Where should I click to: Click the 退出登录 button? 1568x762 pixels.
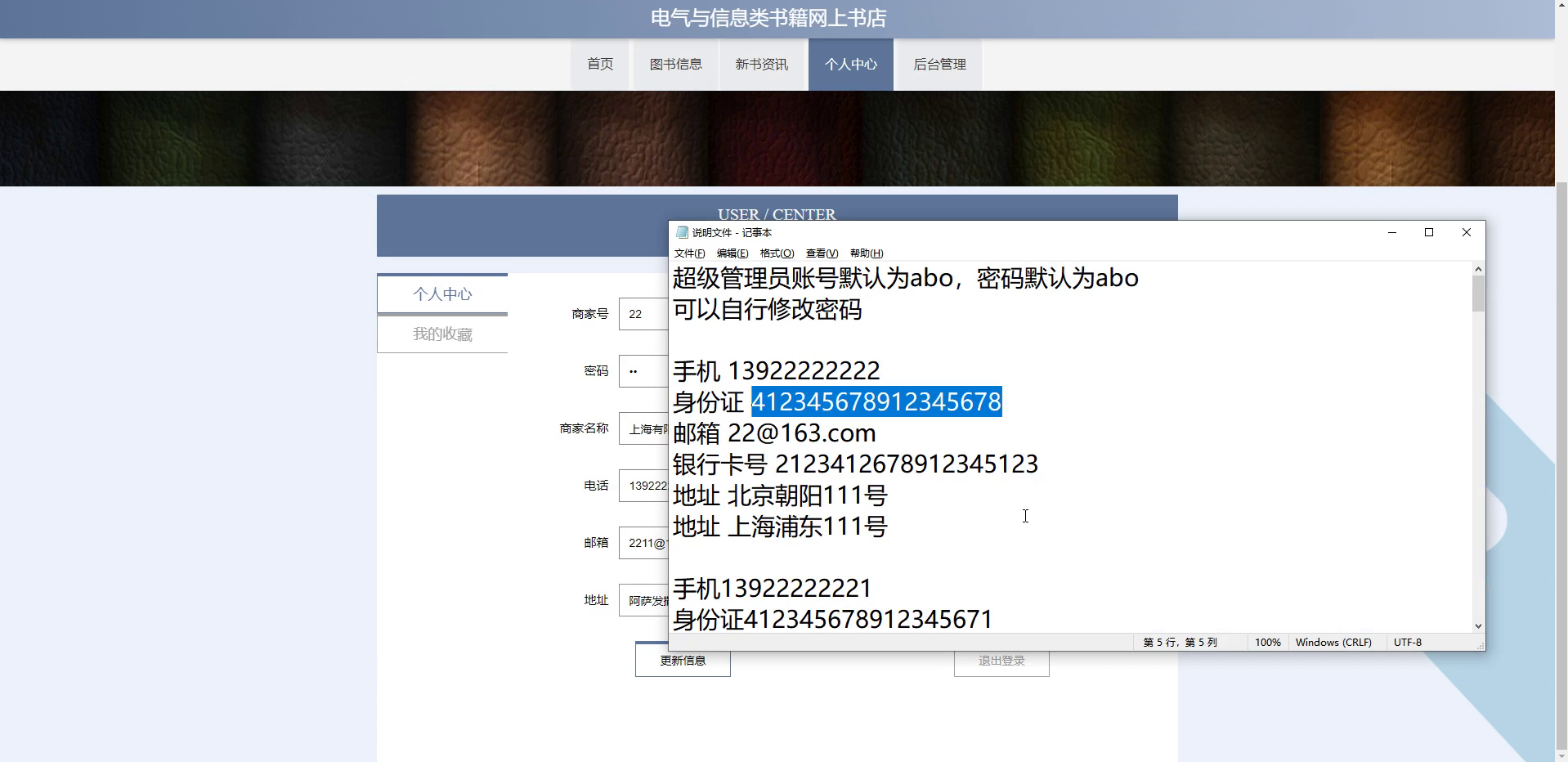click(1001, 661)
